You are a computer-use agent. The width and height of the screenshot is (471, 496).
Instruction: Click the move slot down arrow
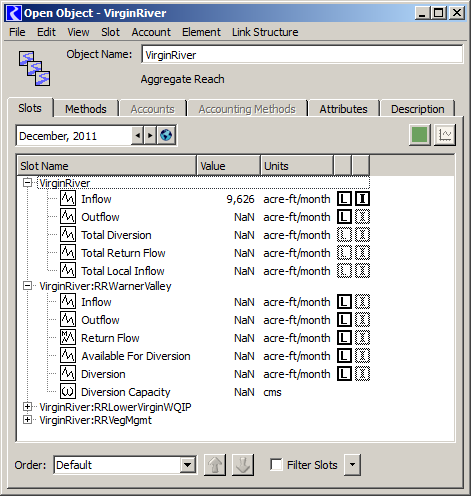[243, 465]
